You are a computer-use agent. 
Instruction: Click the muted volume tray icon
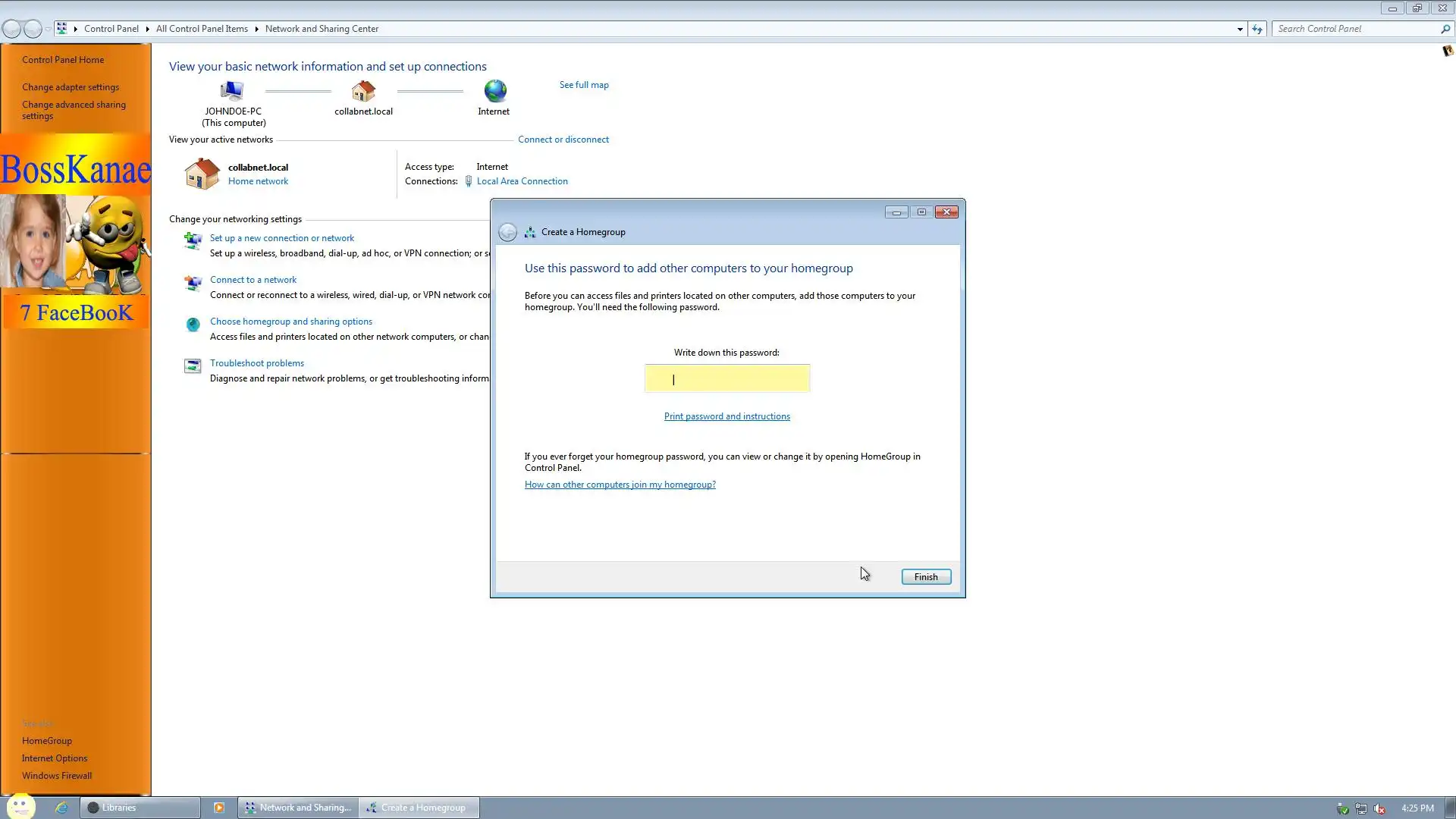1379,808
